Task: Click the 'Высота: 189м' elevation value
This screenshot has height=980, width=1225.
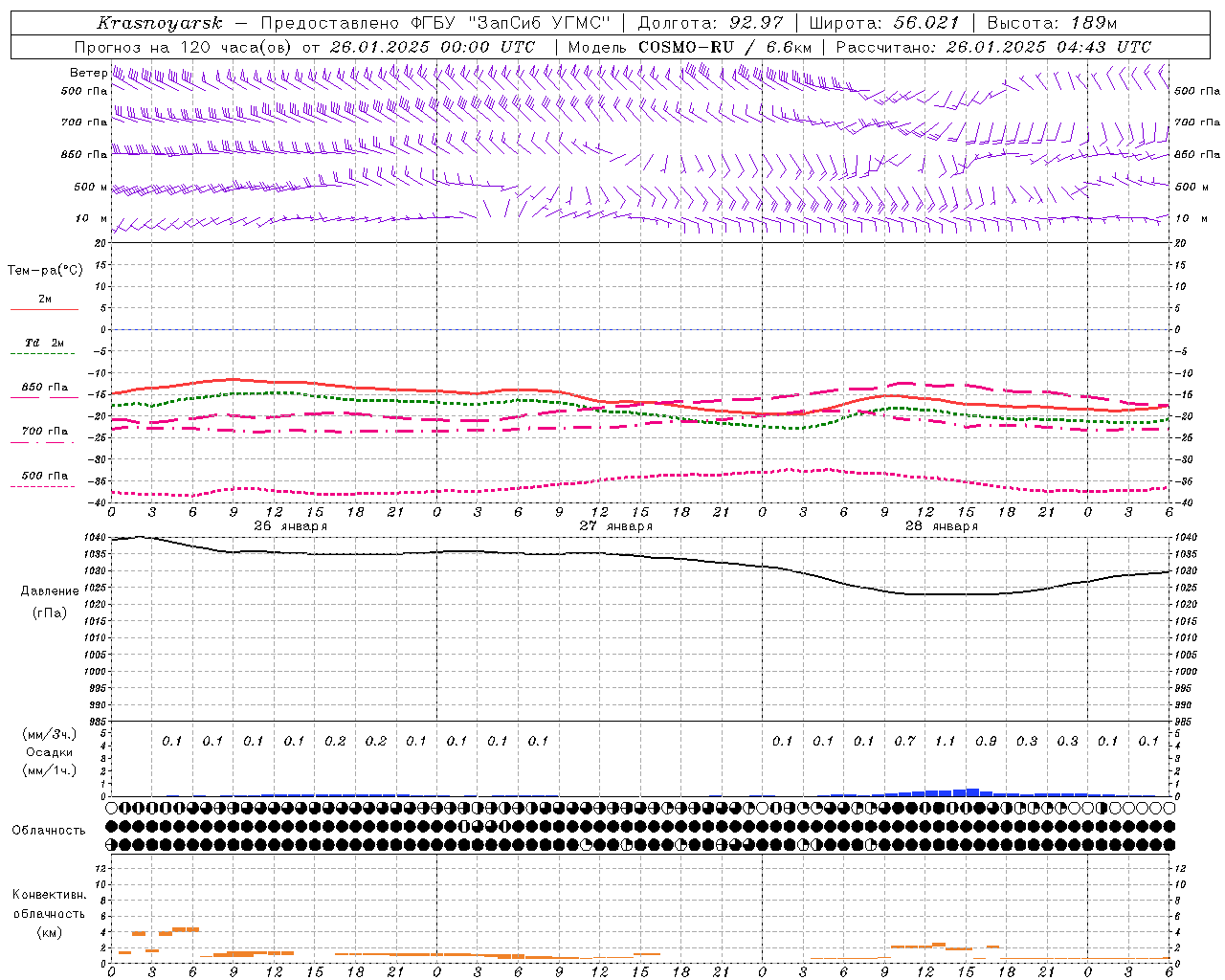Action: click(1051, 23)
